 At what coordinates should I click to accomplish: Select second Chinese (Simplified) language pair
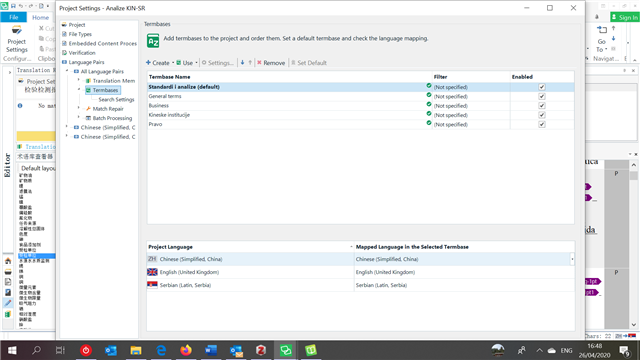click(x=108, y=137)
